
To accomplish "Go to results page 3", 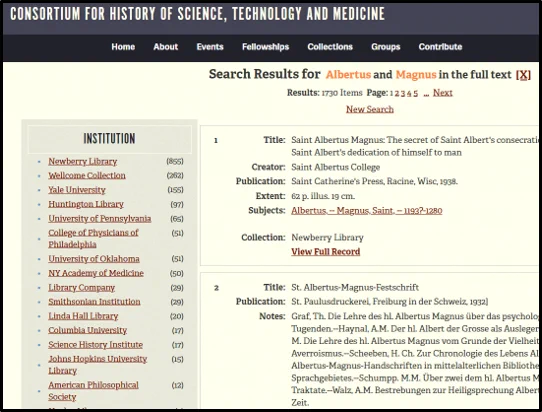I will point(403,93).
